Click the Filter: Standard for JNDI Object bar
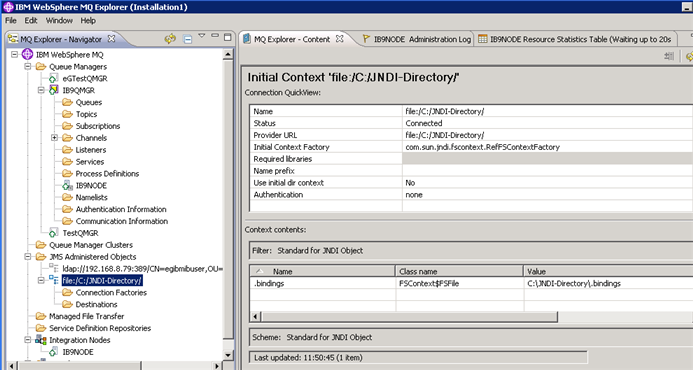Screen dimensions: 693x370 (471, 251)
